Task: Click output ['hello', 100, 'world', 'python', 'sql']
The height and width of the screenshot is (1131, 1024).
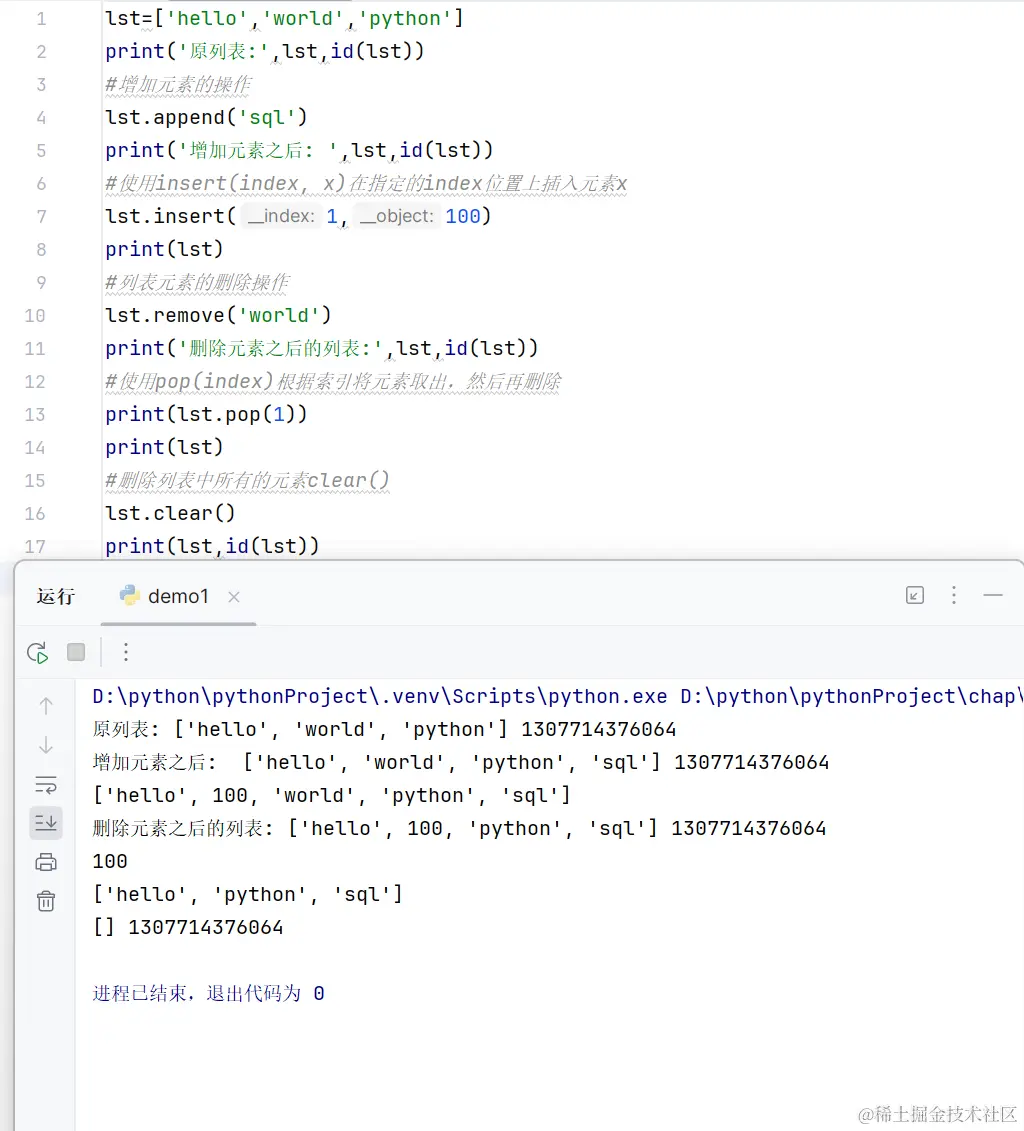Action: click(332, 796)
